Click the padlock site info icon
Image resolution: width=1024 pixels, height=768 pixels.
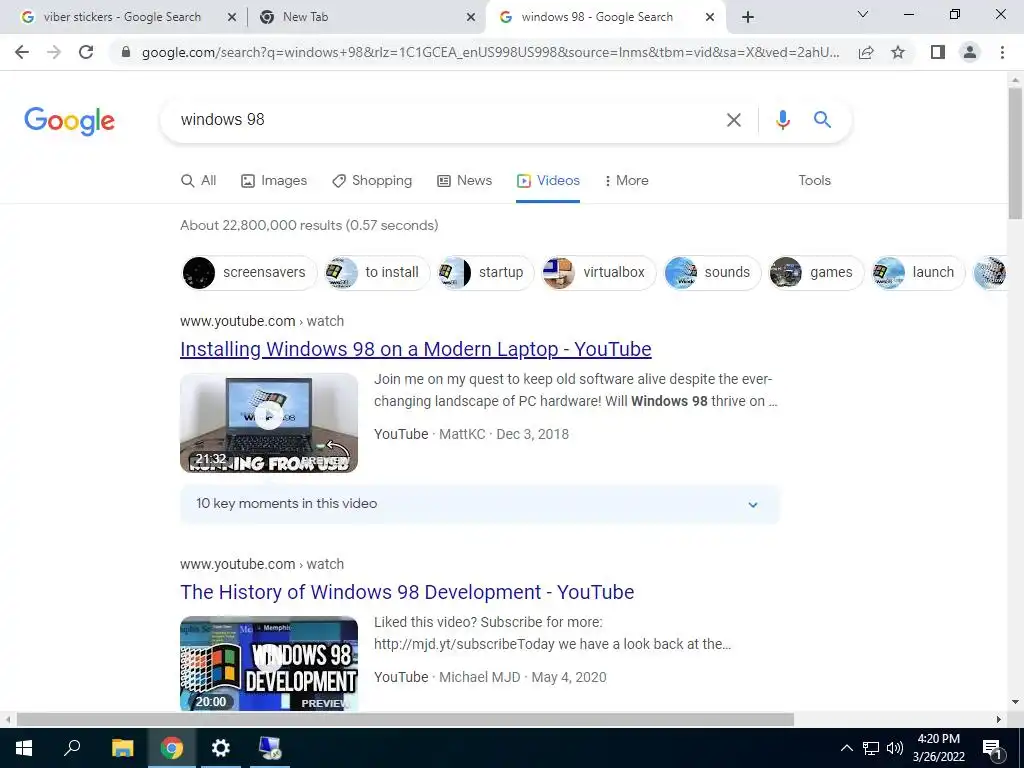click(x=126, y=52)
